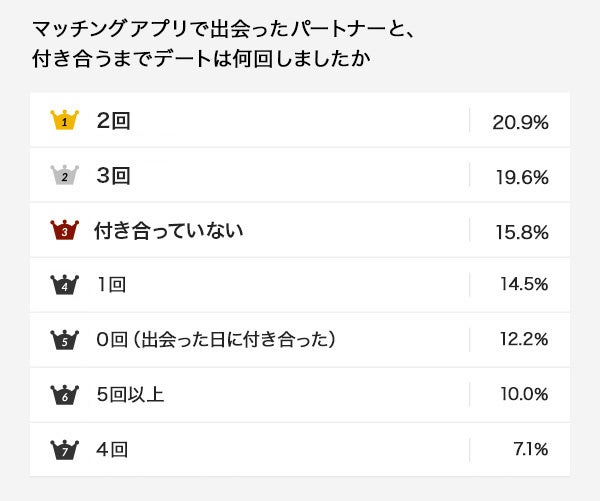Click the black rank 4 crown icon
The height and width of the screenshot is (501, 600).
64,285
